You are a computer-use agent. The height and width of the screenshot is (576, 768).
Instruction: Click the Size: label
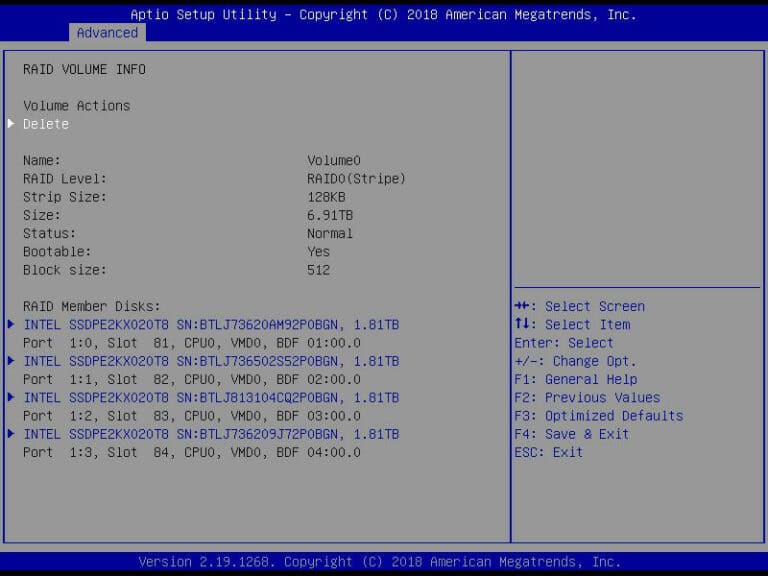42,216
